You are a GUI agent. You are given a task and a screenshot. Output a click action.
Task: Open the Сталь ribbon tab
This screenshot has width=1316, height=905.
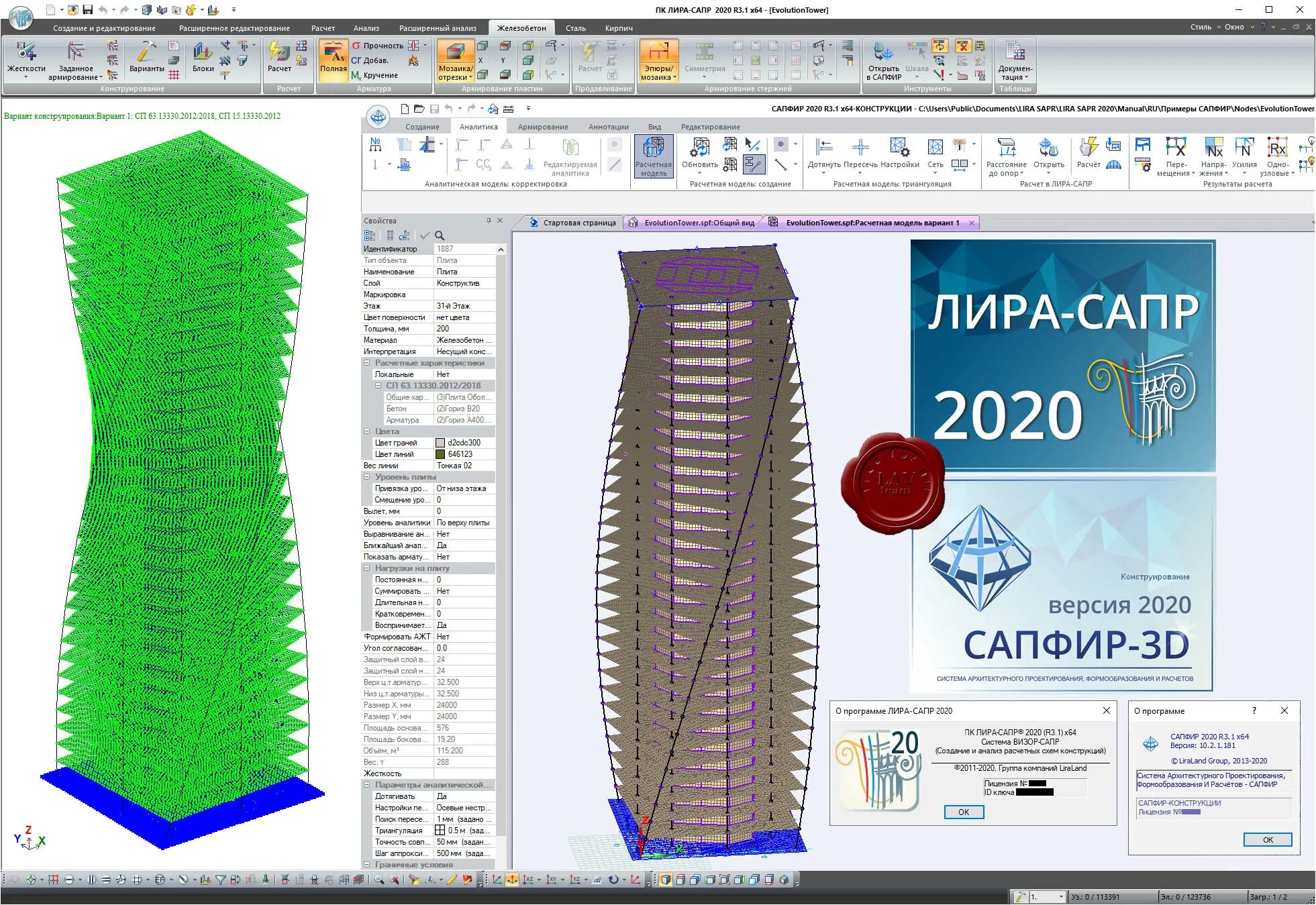click(x=575, y=28)
